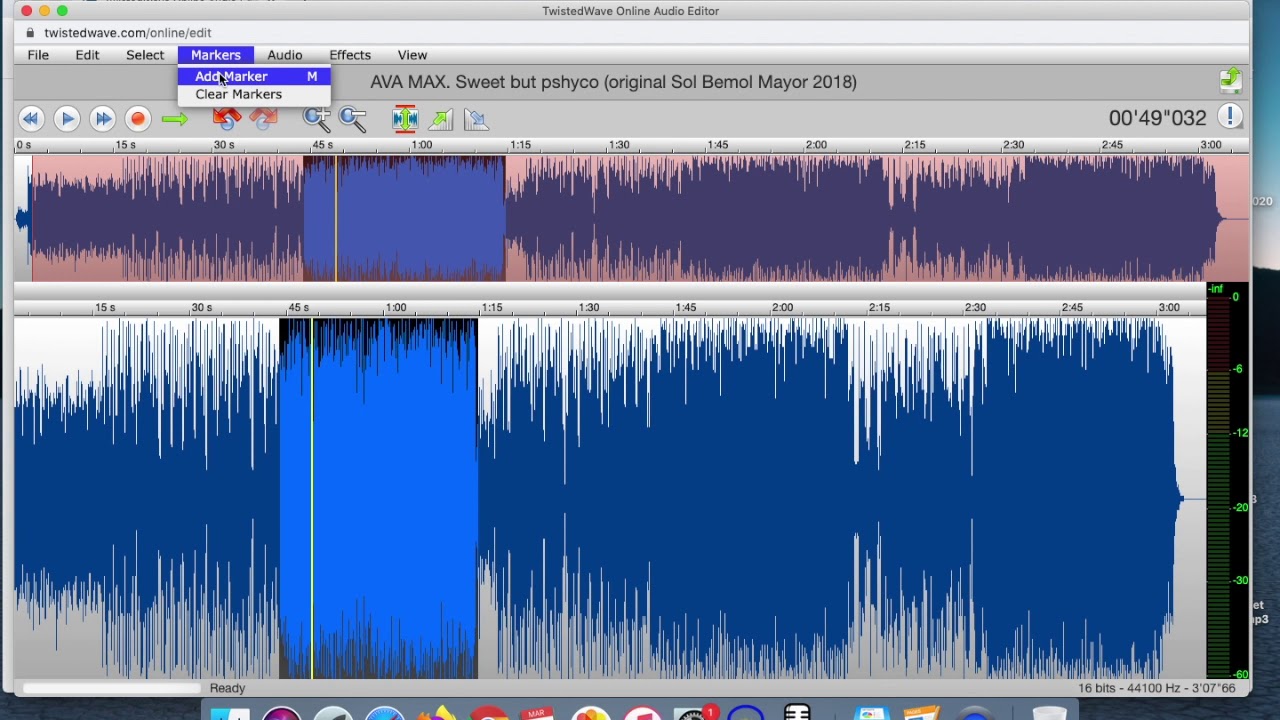Click the fast forward button
The width and height of the screenshot is (1280, 720).
pyautogui.click(x=102, y=119)
